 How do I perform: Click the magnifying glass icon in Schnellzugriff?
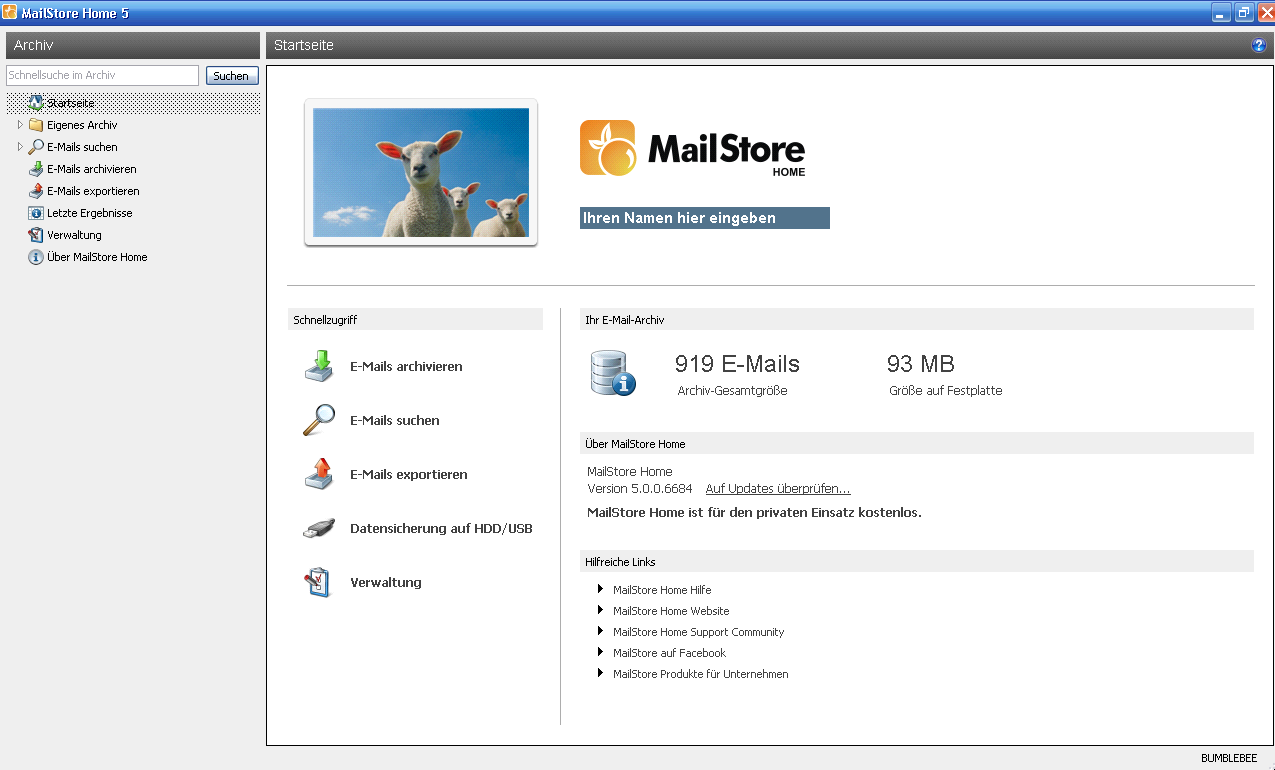[x=318, y=420]
